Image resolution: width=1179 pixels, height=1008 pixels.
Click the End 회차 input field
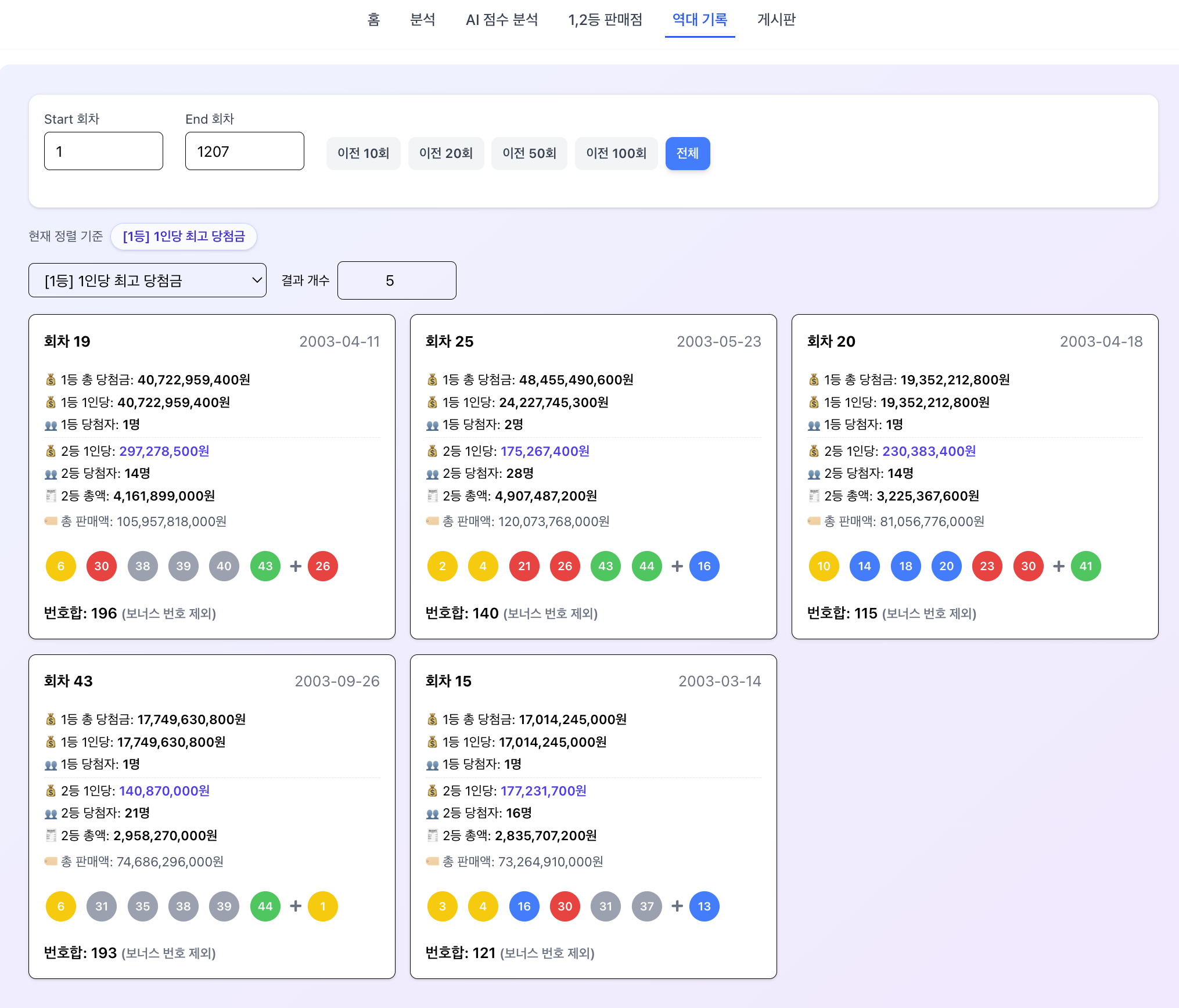245,151
